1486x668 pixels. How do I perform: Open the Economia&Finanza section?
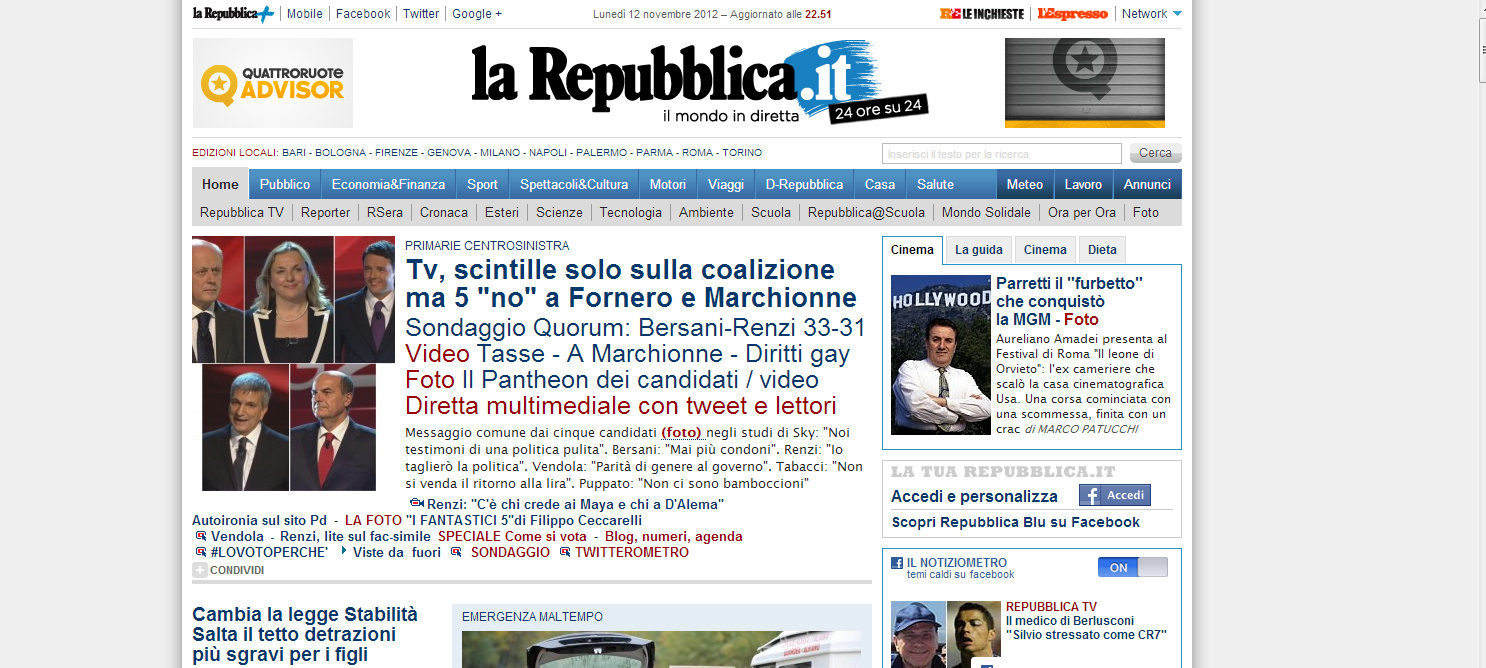click(x=388, y=184)
